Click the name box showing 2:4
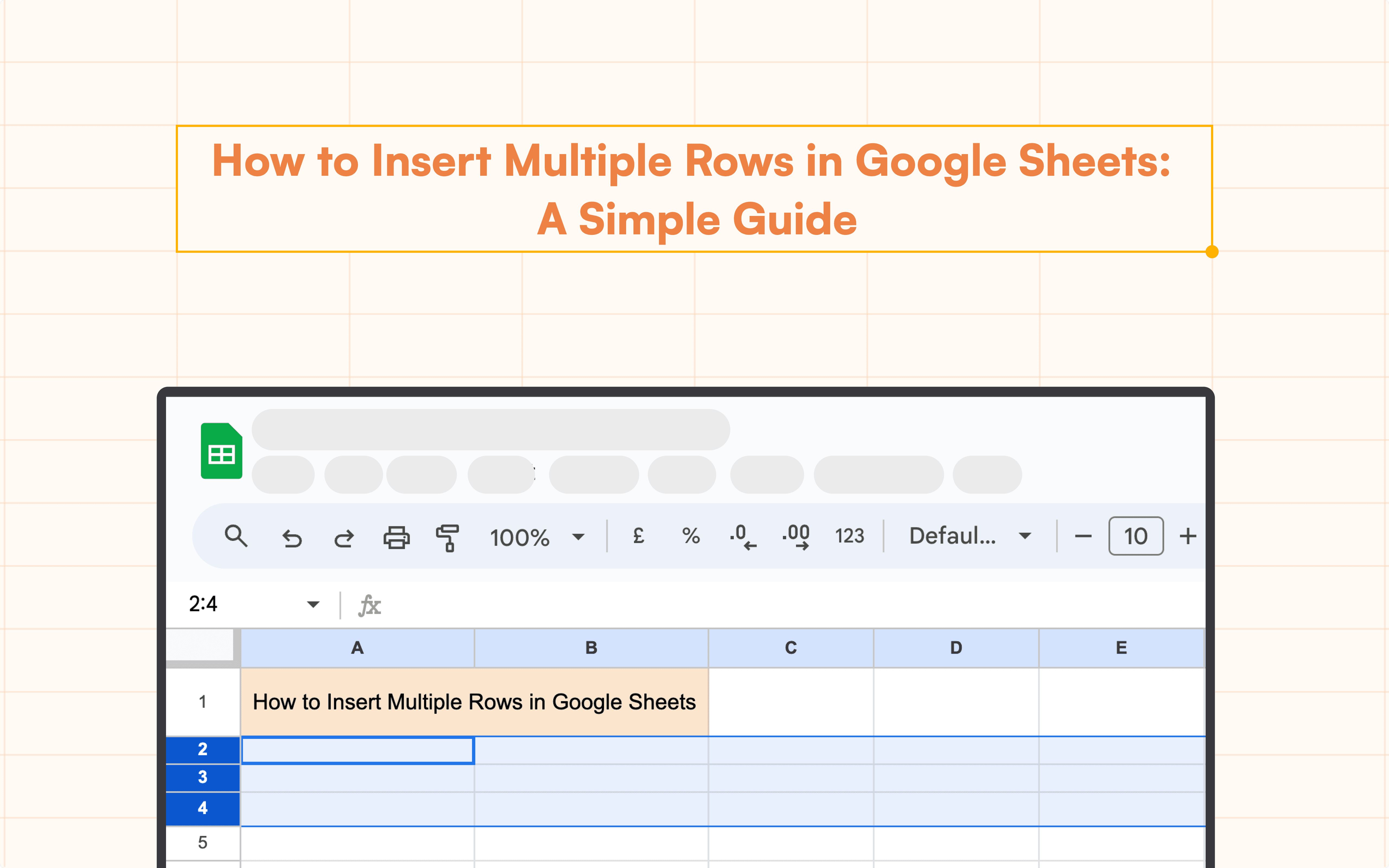 click(203, 604)
